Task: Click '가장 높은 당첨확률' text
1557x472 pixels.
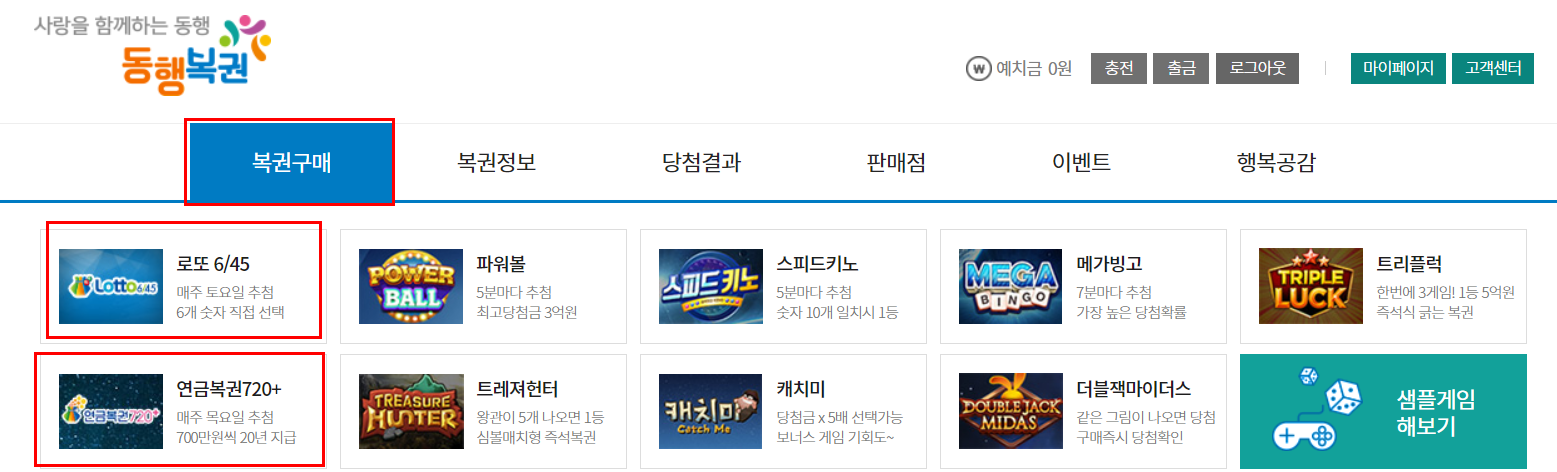Action: tap(1131, 312)
